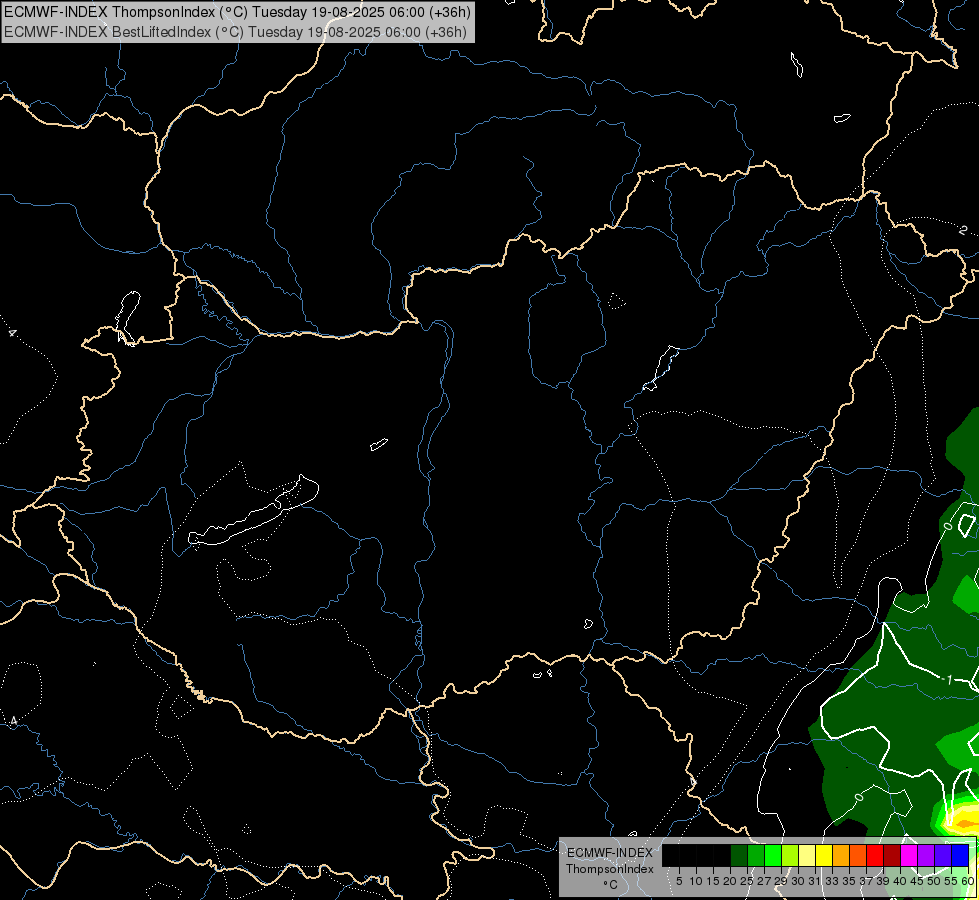Click legend tick value 10
The width and height of the screenshot is (979, 900).
pos(696,881)
